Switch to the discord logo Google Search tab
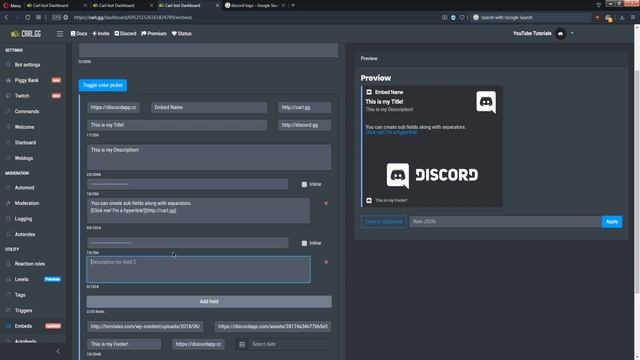Viewport: 640px width, 360px height. 255,5
